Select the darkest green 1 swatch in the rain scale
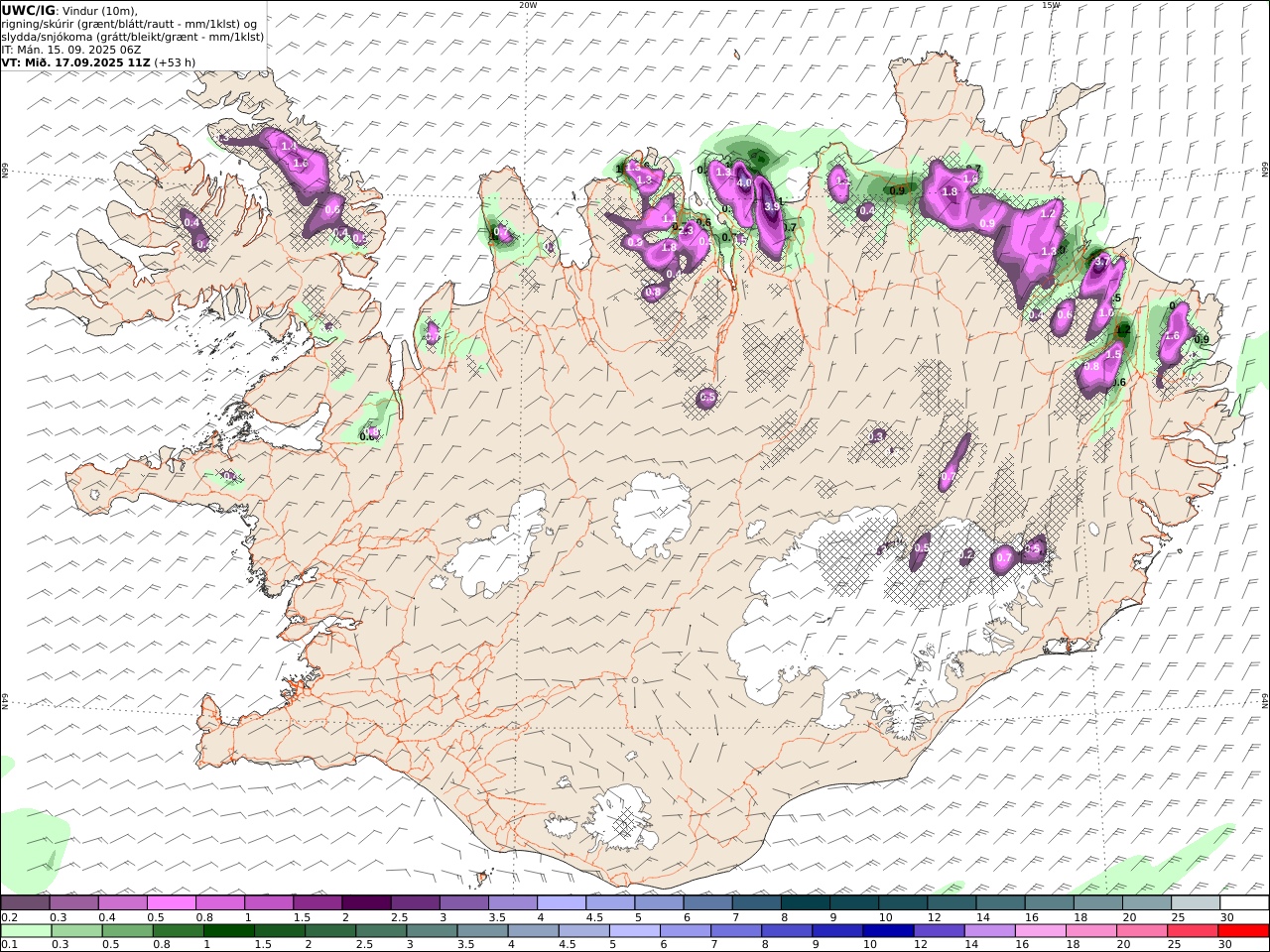 (x=229, y=931)
